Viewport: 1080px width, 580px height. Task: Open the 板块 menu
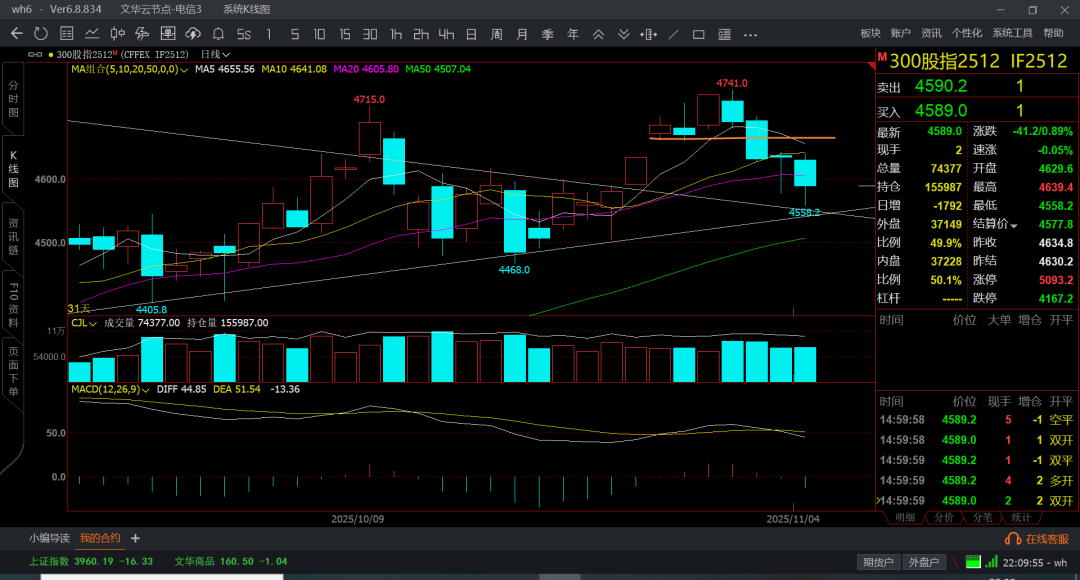point(871,33)
